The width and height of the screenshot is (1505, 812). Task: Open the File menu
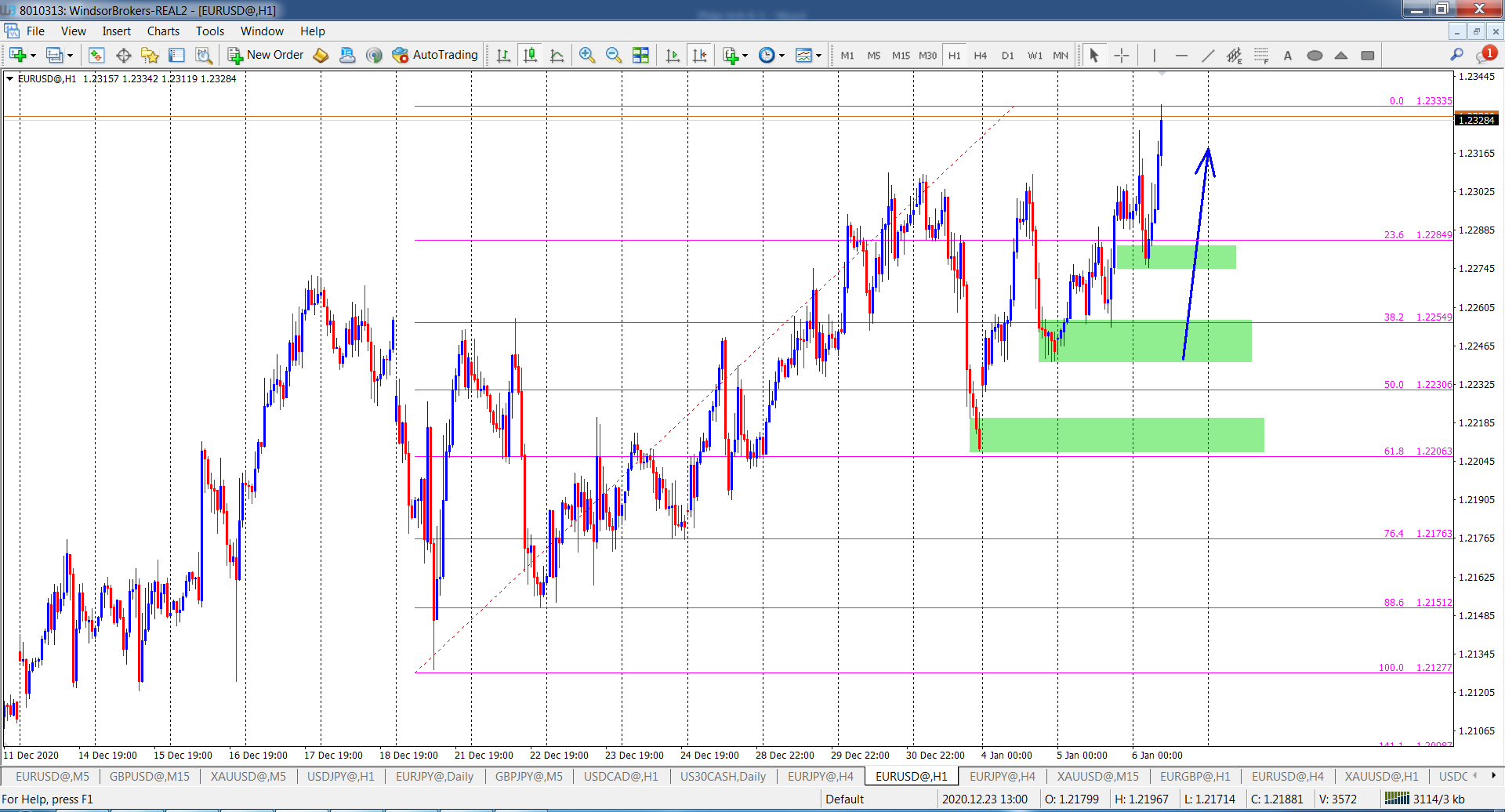coord(35,31)
